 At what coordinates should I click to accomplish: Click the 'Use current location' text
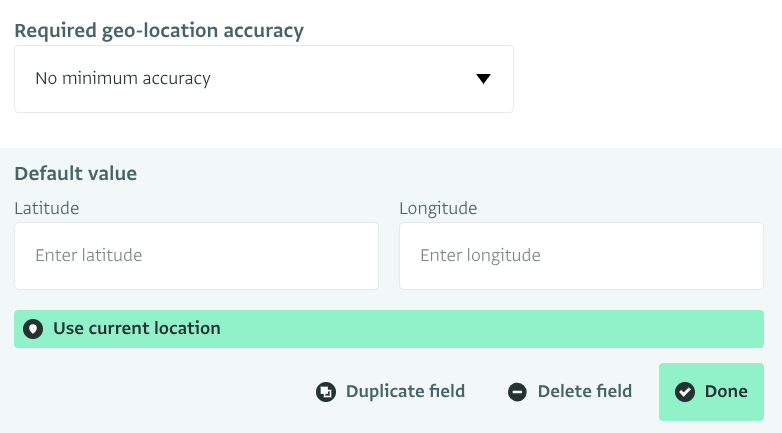pyautogui.click(x=137, y=328)
